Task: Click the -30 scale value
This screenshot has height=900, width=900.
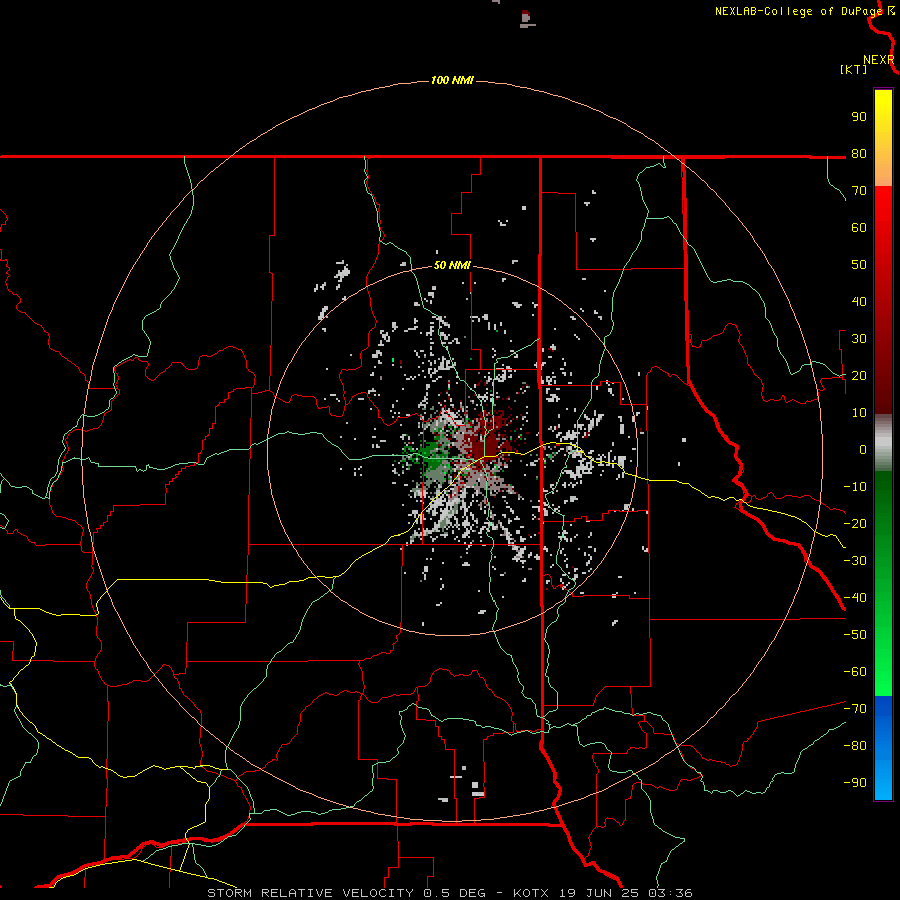Action: point(855,561)
